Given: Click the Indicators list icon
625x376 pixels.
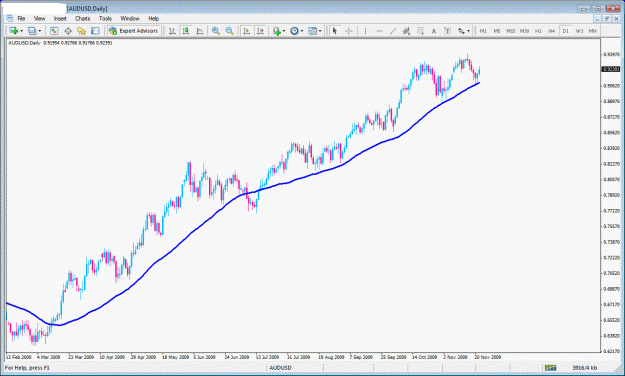Looking at the screenshot, I should pyautogui.click(x=277, y=31).
